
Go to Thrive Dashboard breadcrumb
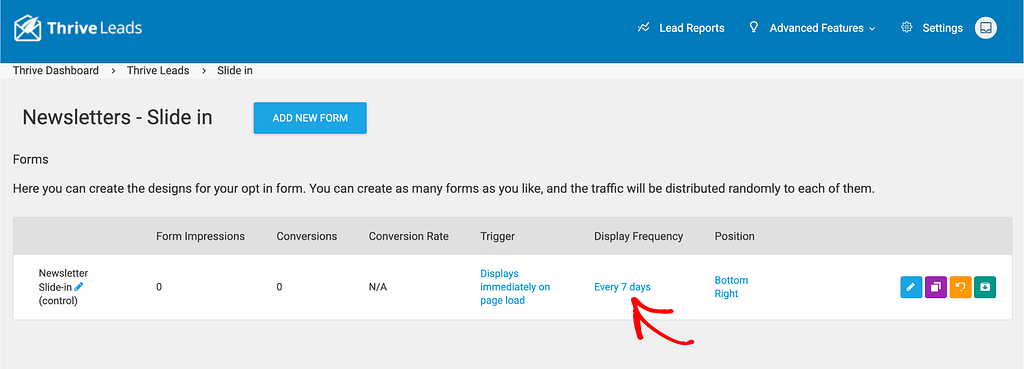point(56,71)
